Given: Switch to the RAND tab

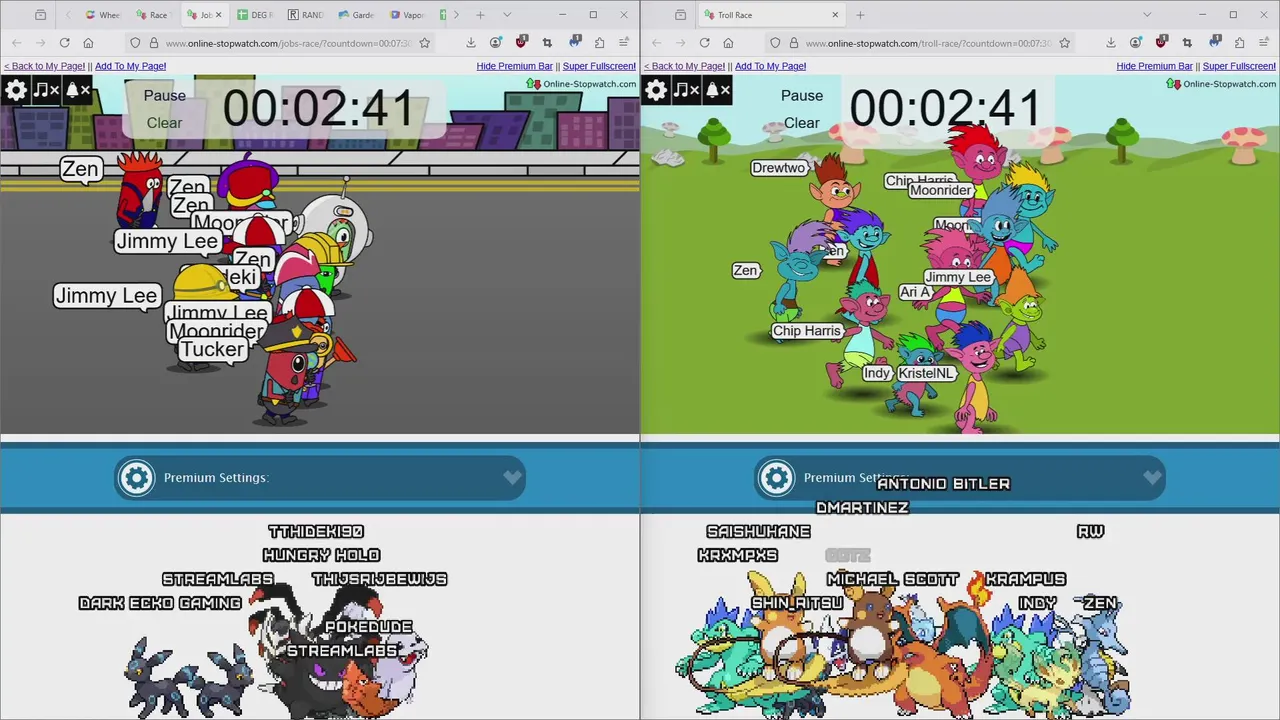Looking at the screenshot, I should point(306,15).
